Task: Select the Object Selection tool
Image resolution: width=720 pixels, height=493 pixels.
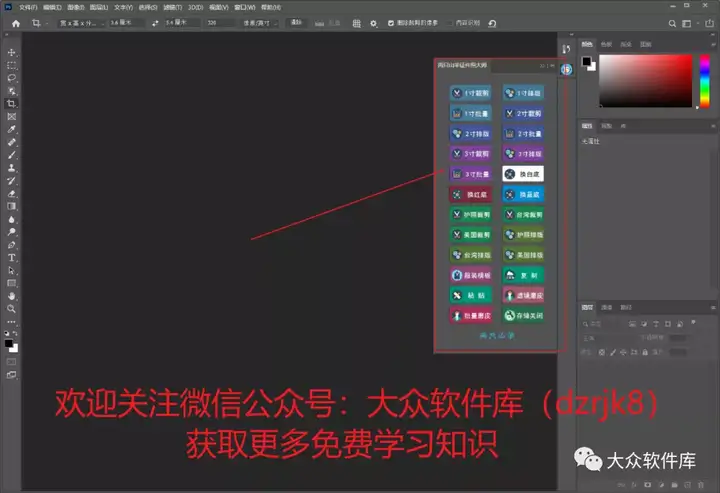Action: [x=11, y=91]
